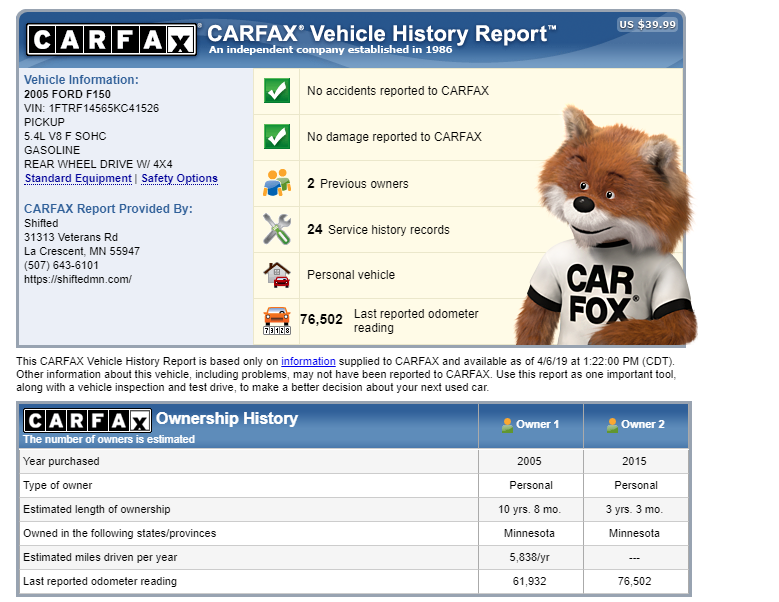Image resolution: width=779 pixels, height=602 pixels.
Task: Click the dealer phone number (507) 643-6101
Action: [x=61, y=265]
